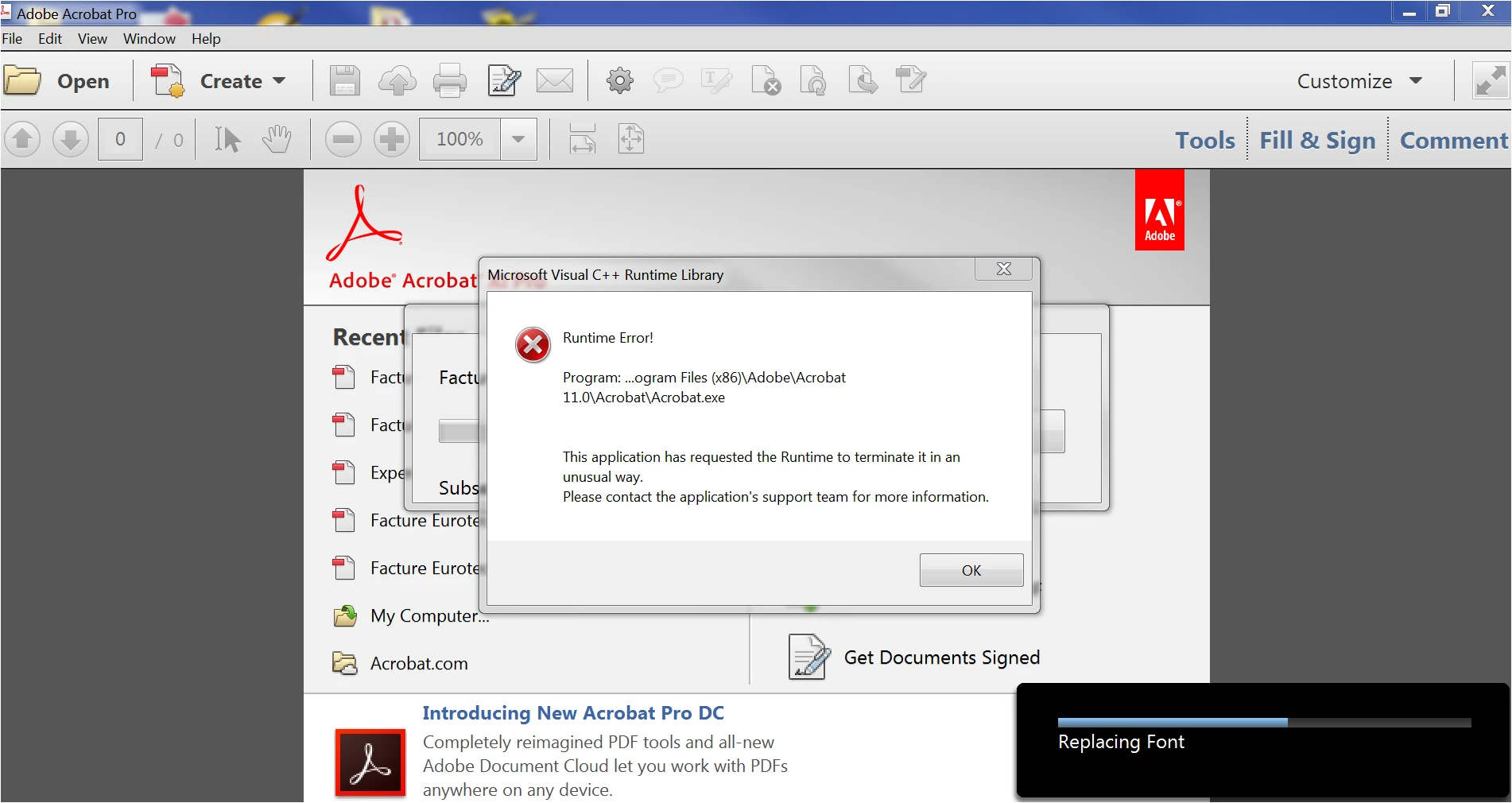Click the Zoom Out minus button

tap(343, 140)
